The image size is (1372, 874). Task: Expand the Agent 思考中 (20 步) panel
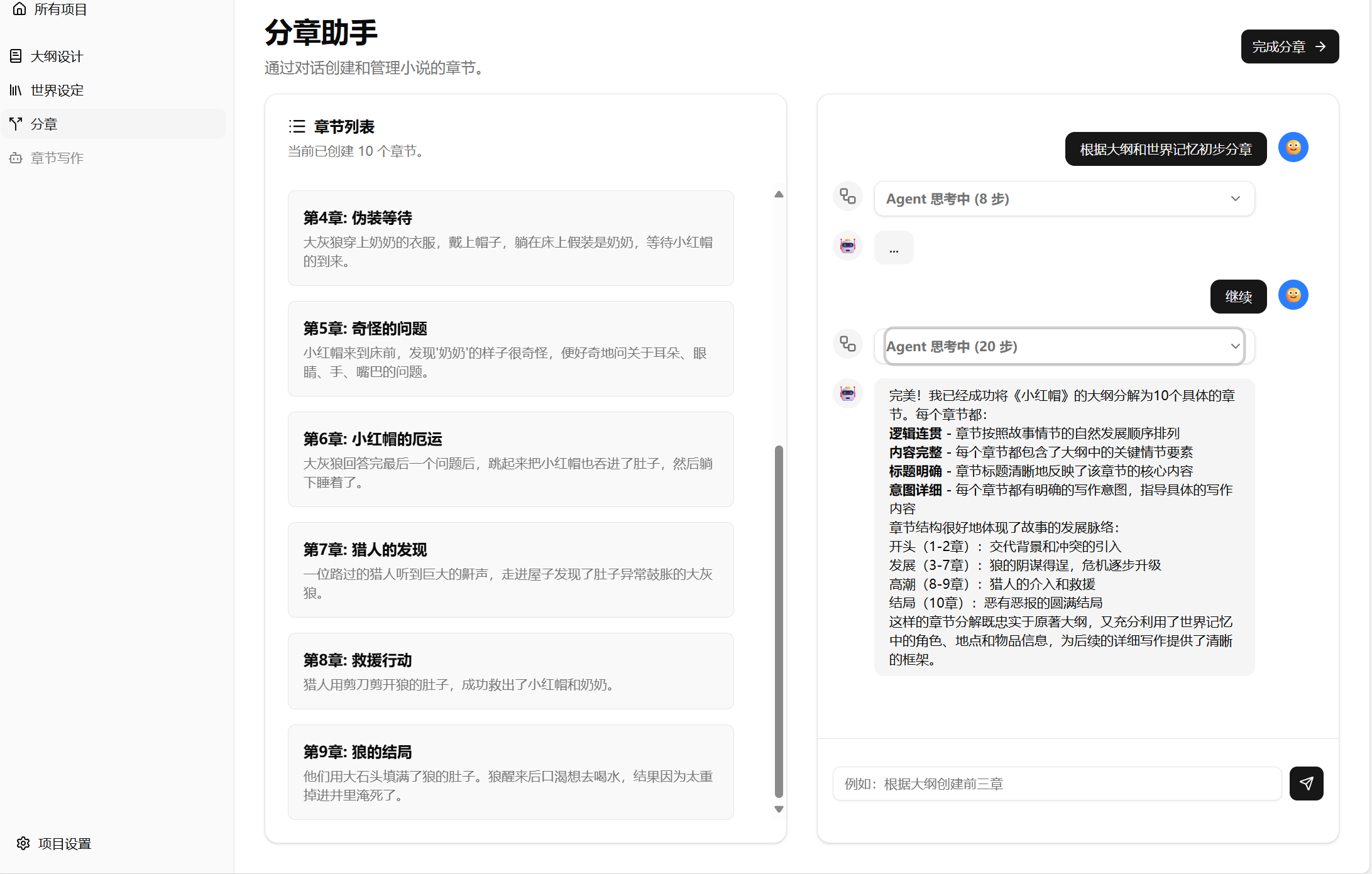pos(1063,346)
